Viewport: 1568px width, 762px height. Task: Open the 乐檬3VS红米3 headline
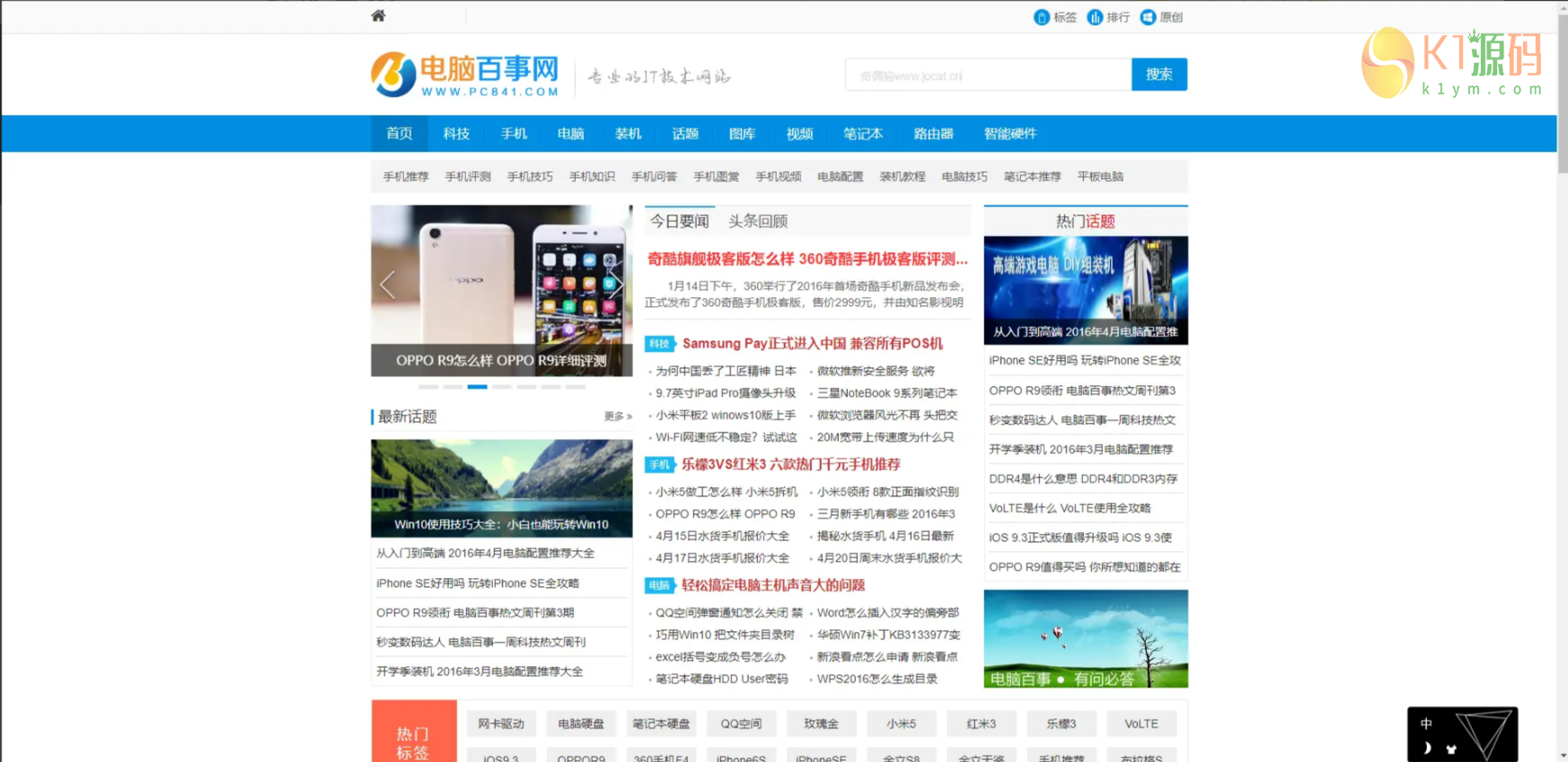(x=790, y=465)
